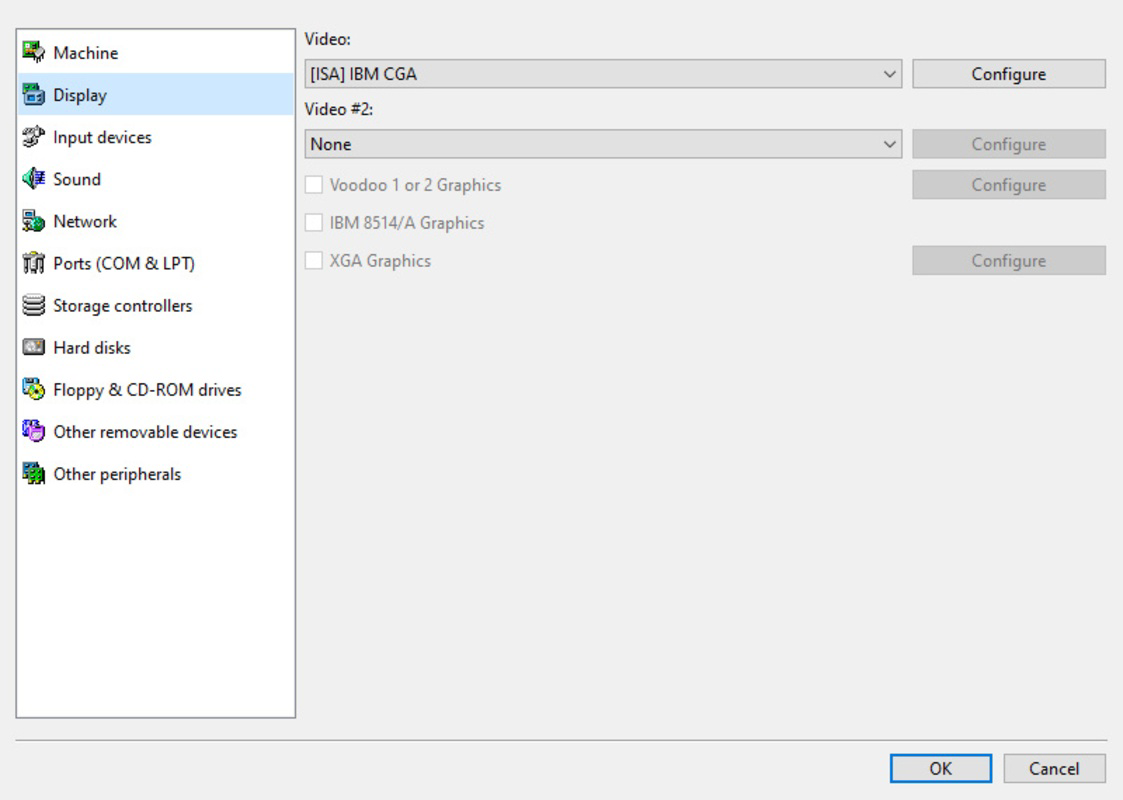The width and height of the screenshot is (1123, 800).
Task: Open the Other peripherals icon
Action: (34, 474)
